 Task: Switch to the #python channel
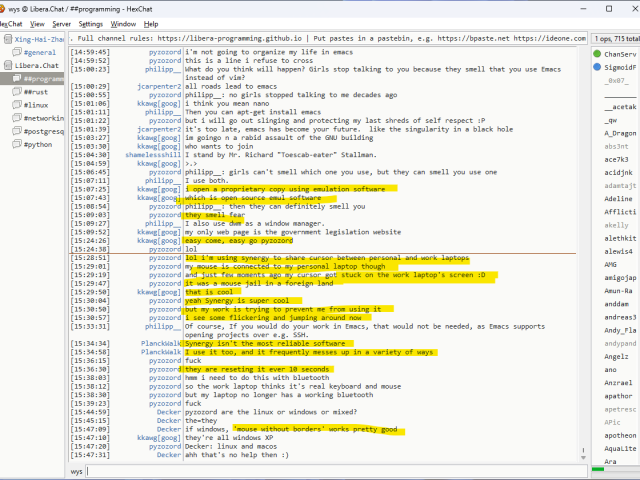click(x=39, y=143)
